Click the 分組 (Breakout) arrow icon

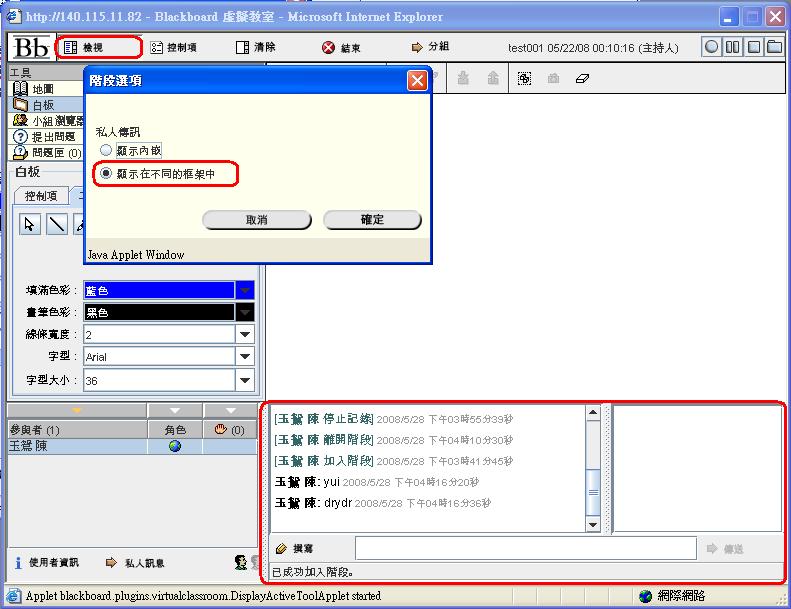[417, 47]
